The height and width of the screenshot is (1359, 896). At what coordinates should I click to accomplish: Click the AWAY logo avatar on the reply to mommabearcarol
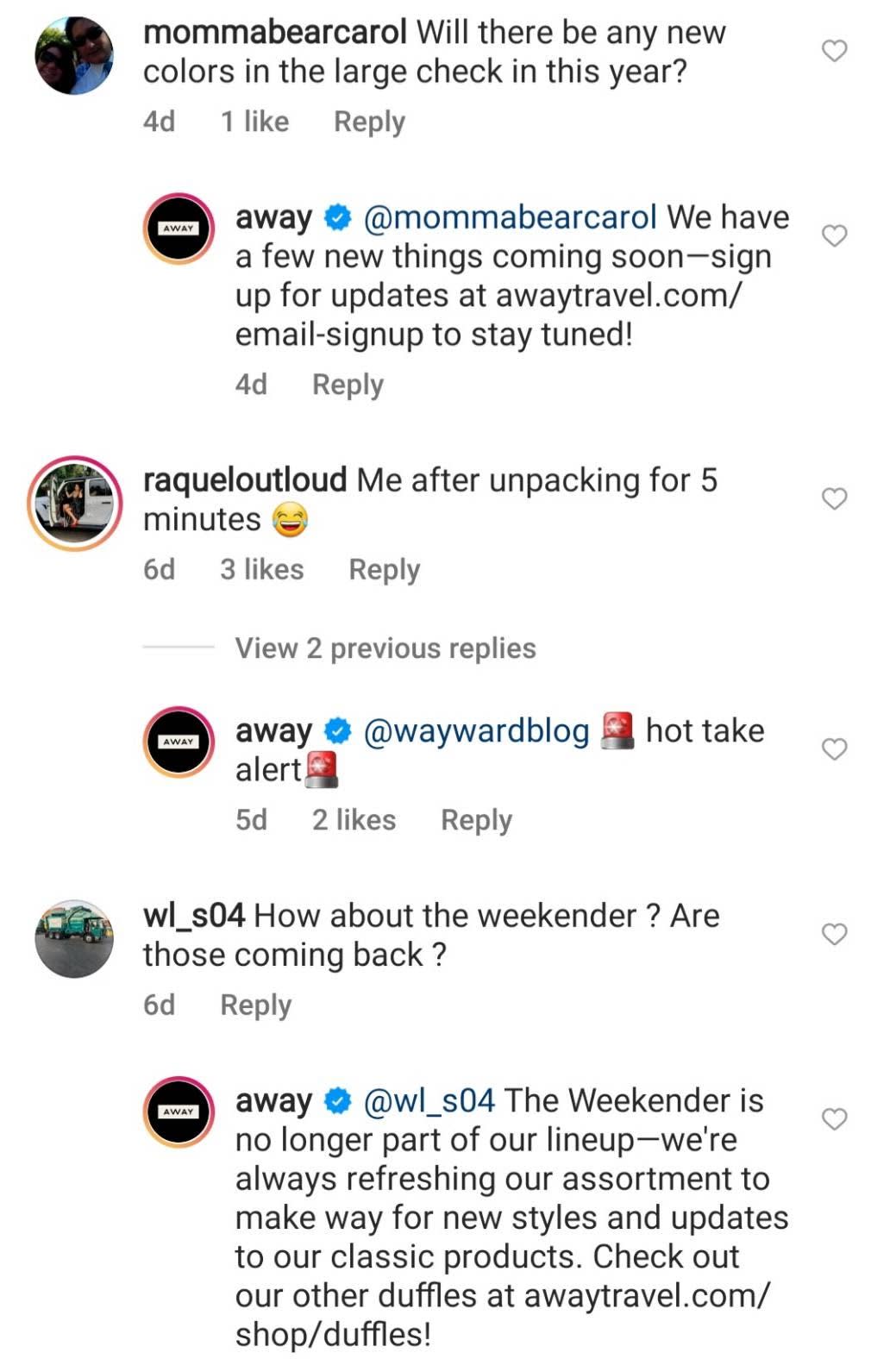tap(178, 226)
